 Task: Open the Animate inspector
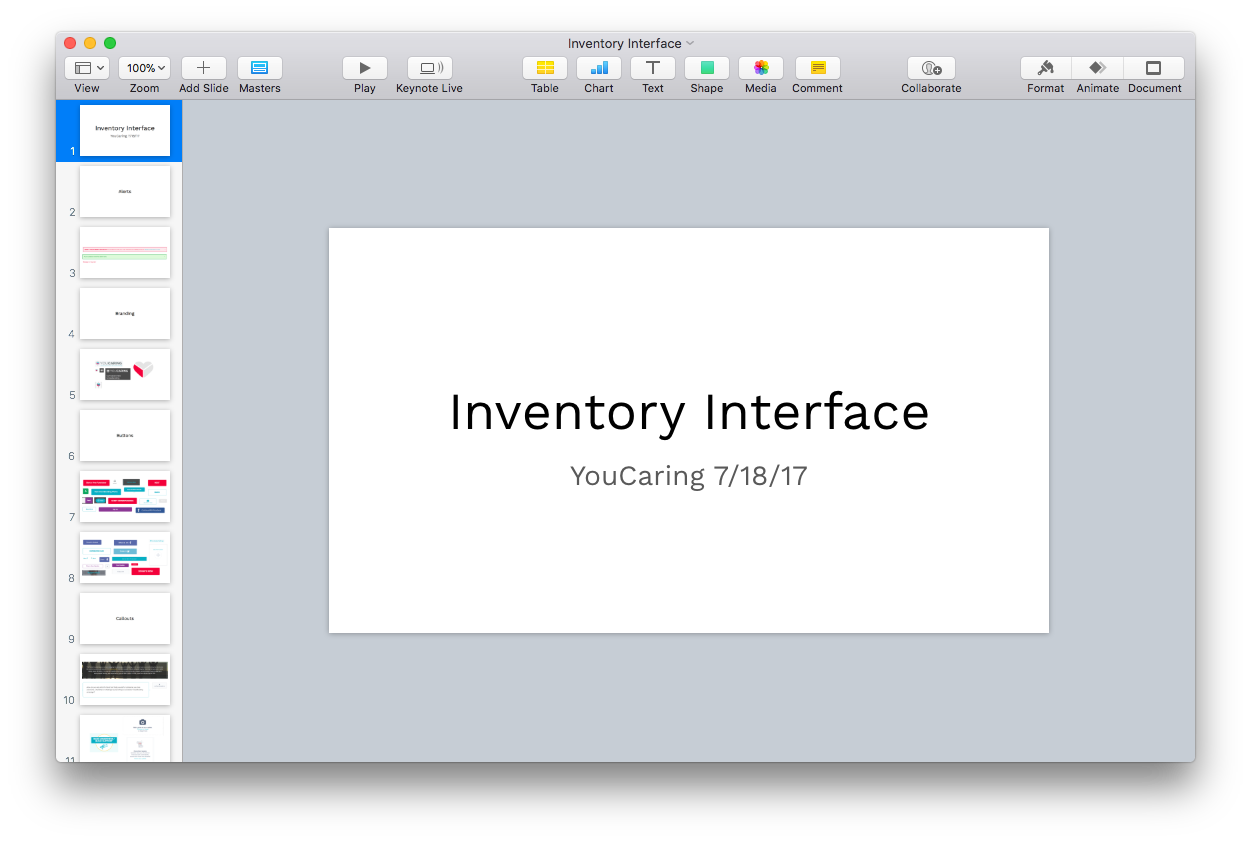[x=1098, y=68]
